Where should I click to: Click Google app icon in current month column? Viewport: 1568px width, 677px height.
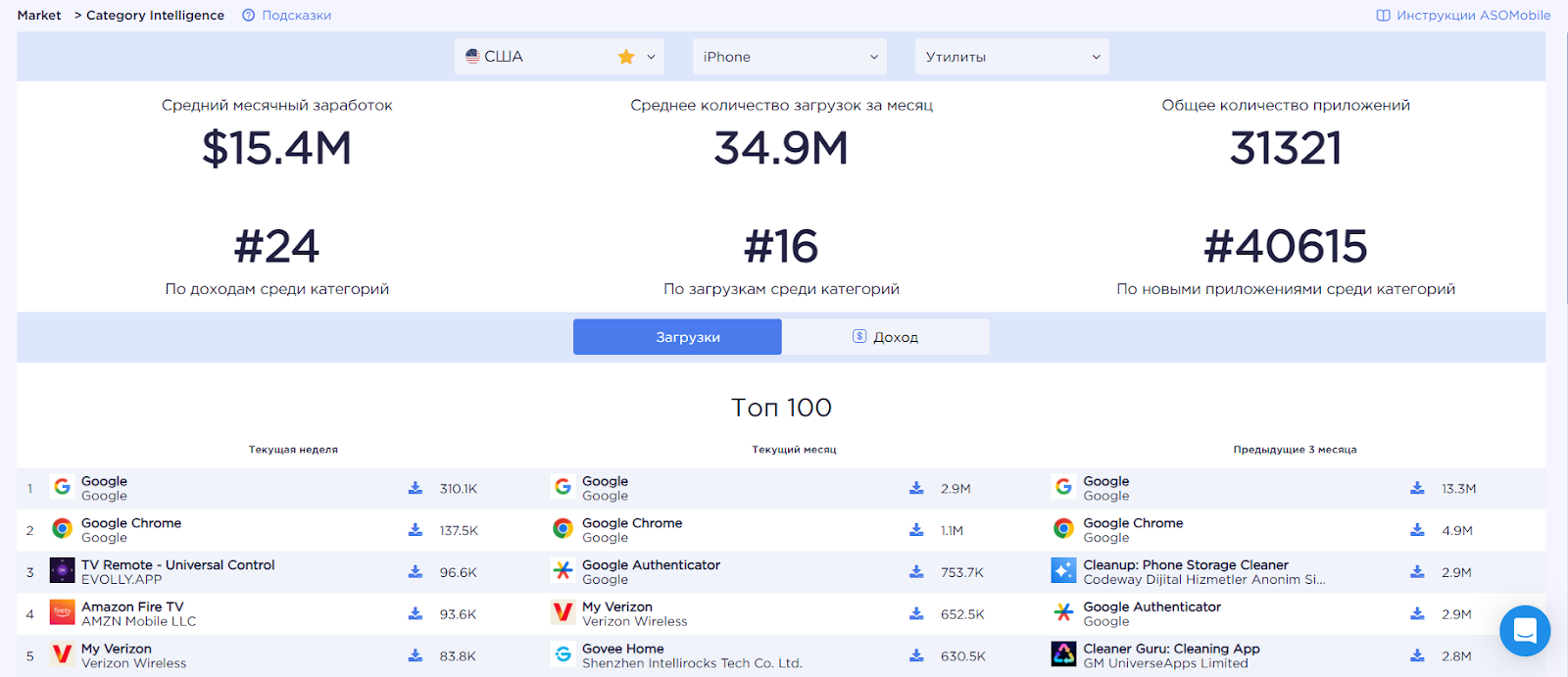click(x=563, y=487)
